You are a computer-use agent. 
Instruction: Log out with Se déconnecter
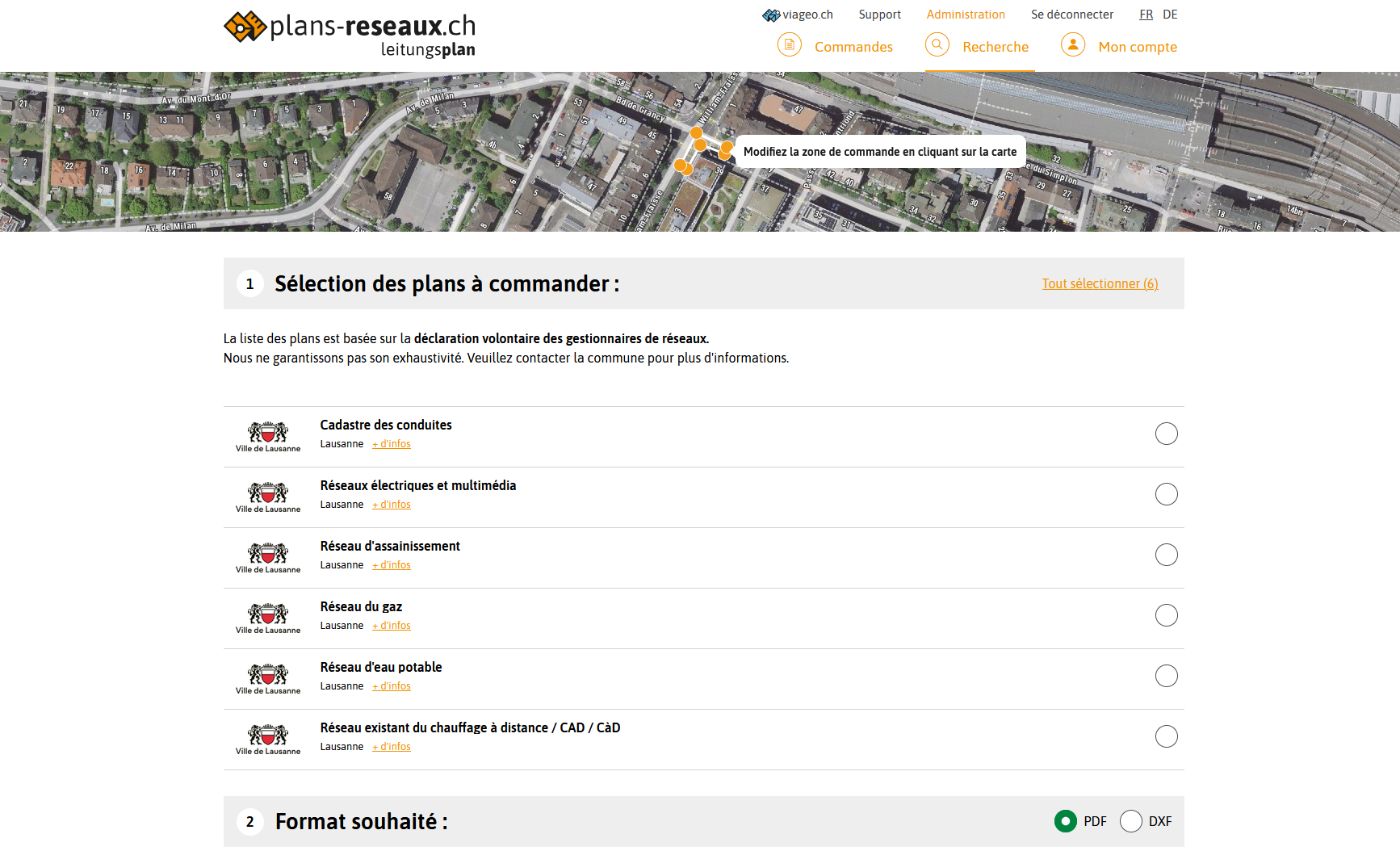click(x=1071, y=15)
